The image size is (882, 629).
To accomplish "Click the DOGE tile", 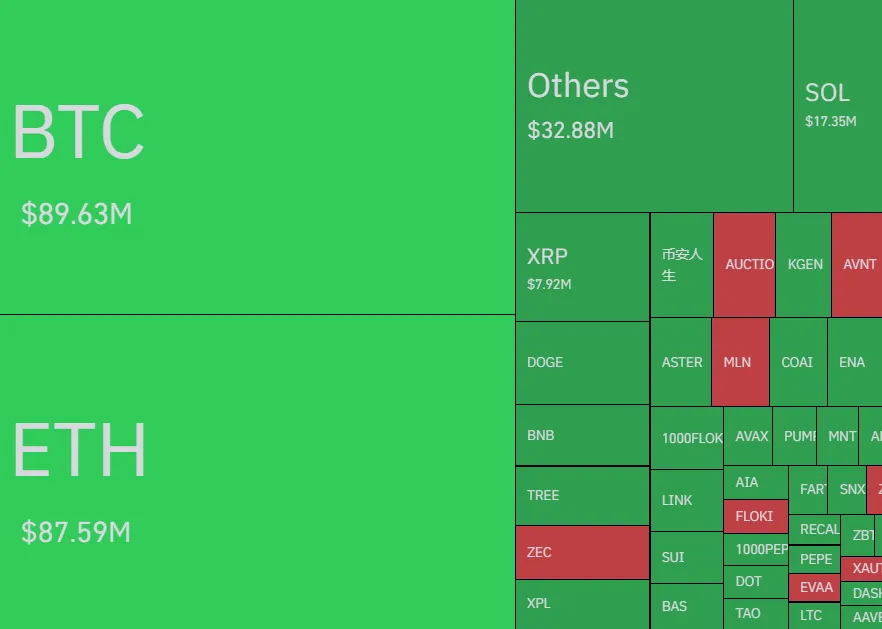I will point(582,362).
